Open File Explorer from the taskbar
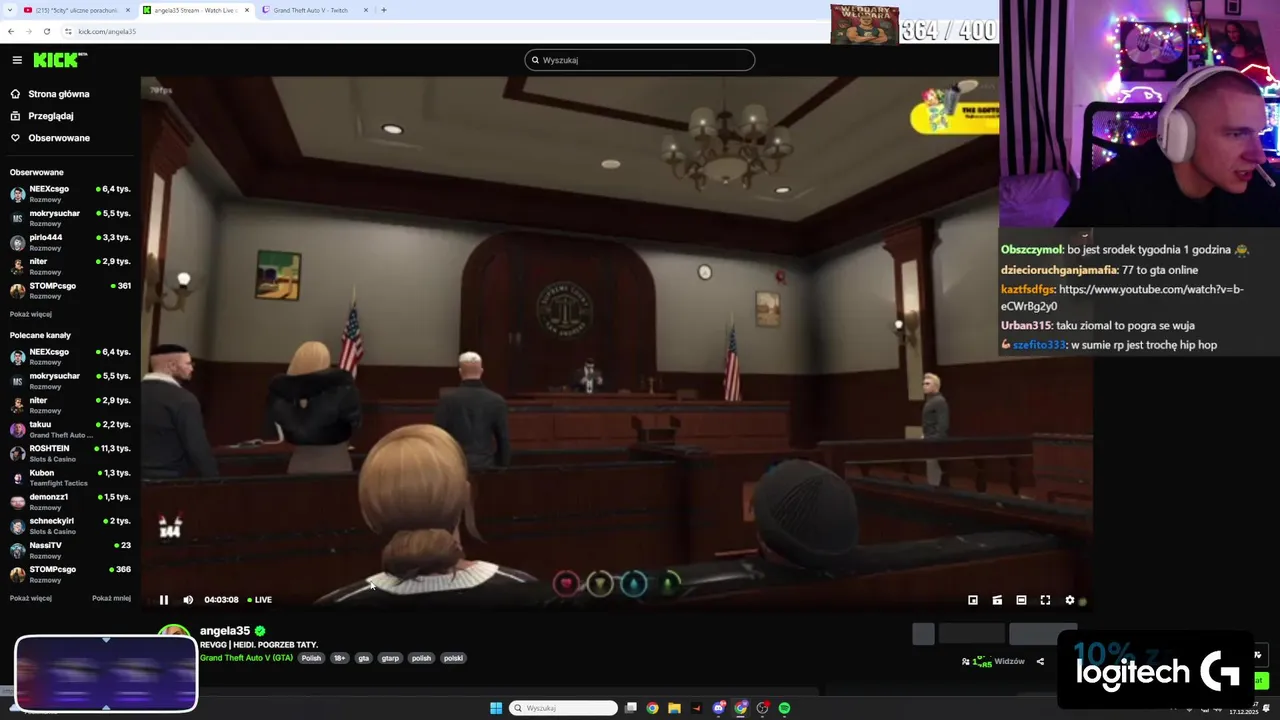The width and height of the screenshot is (1280, 720). tap(675, 708)
